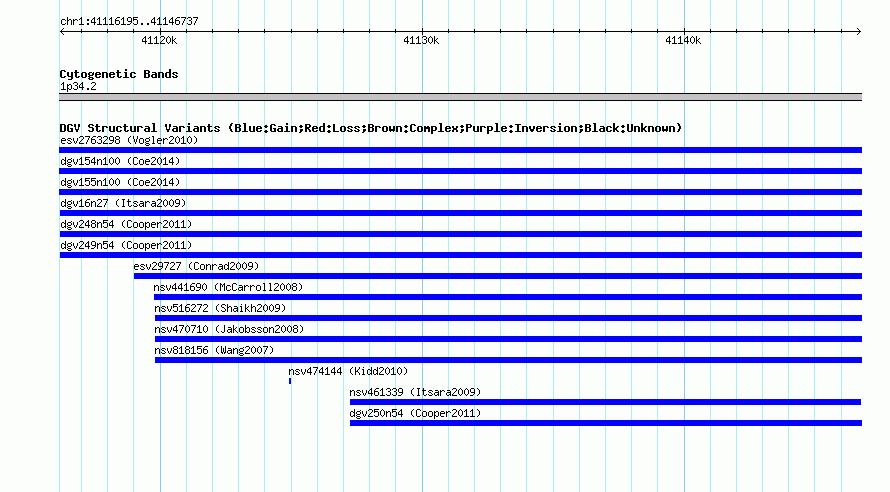Open the dgv155n100 (Coe2014) variant
Image resolution: width=890 pixels, height=492 pixels.
click(120, 182)
